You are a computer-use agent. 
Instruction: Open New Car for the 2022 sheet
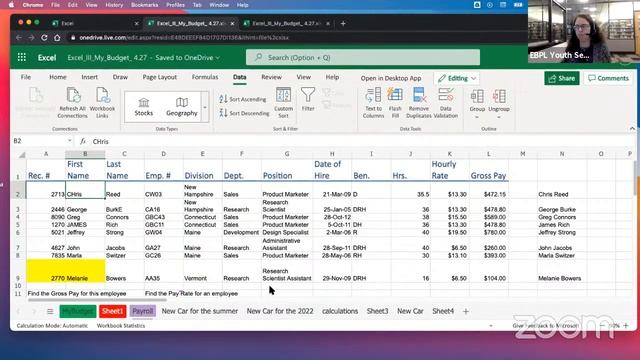(x=280, y=311)
